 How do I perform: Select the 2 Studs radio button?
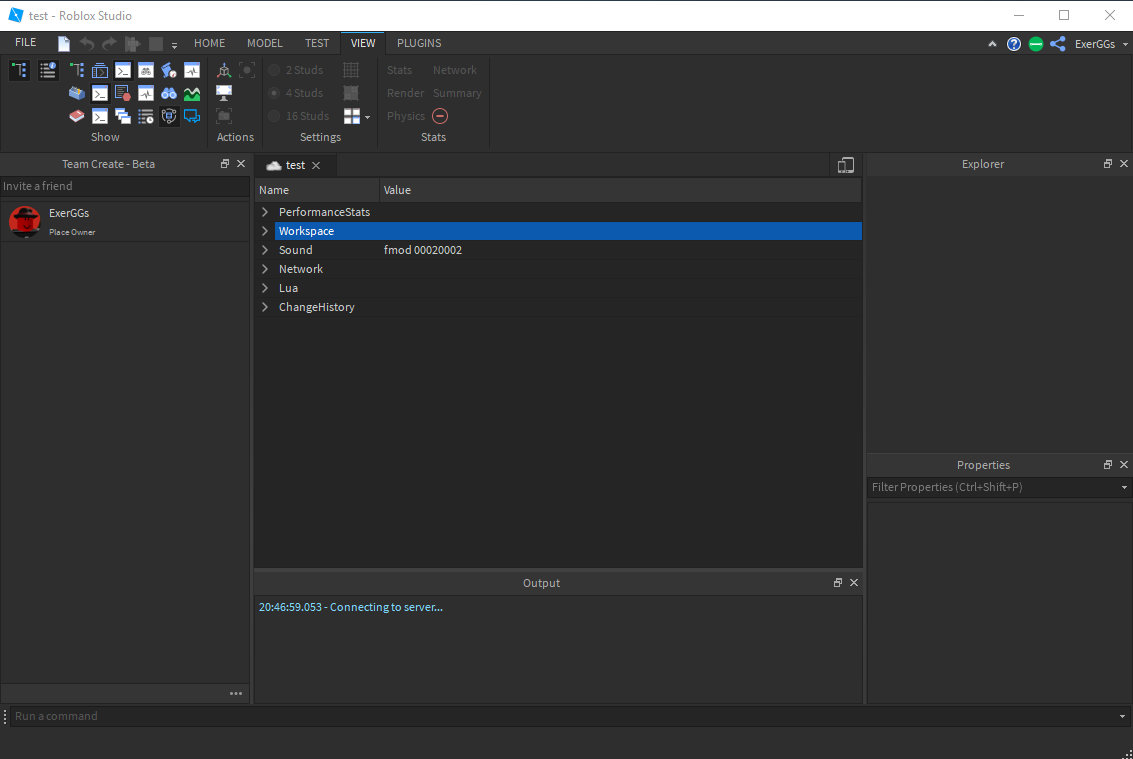pos(274,70)
